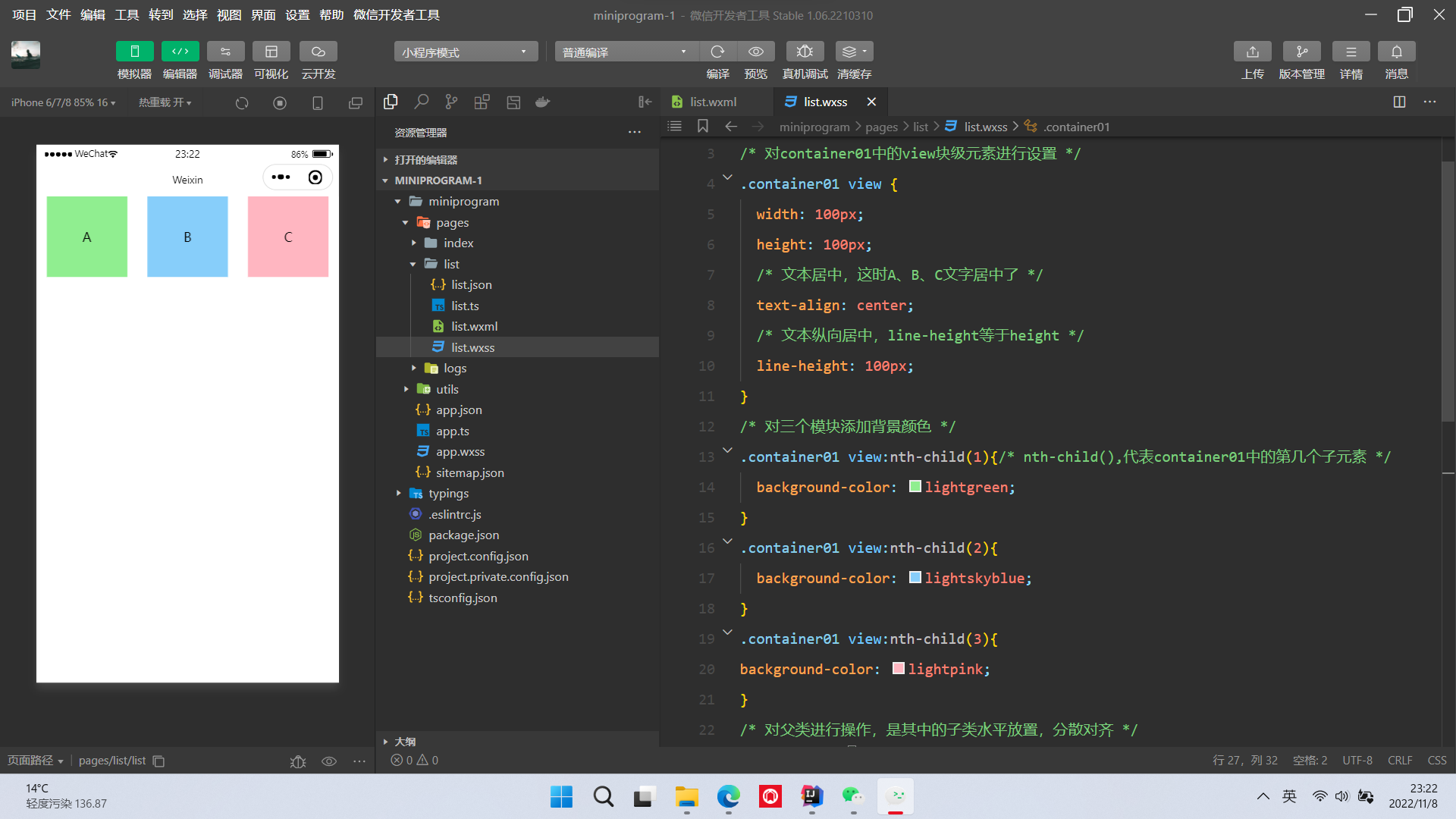Click the upload (上传) icon
The image size is (1456, 819).
[1252, 52]
